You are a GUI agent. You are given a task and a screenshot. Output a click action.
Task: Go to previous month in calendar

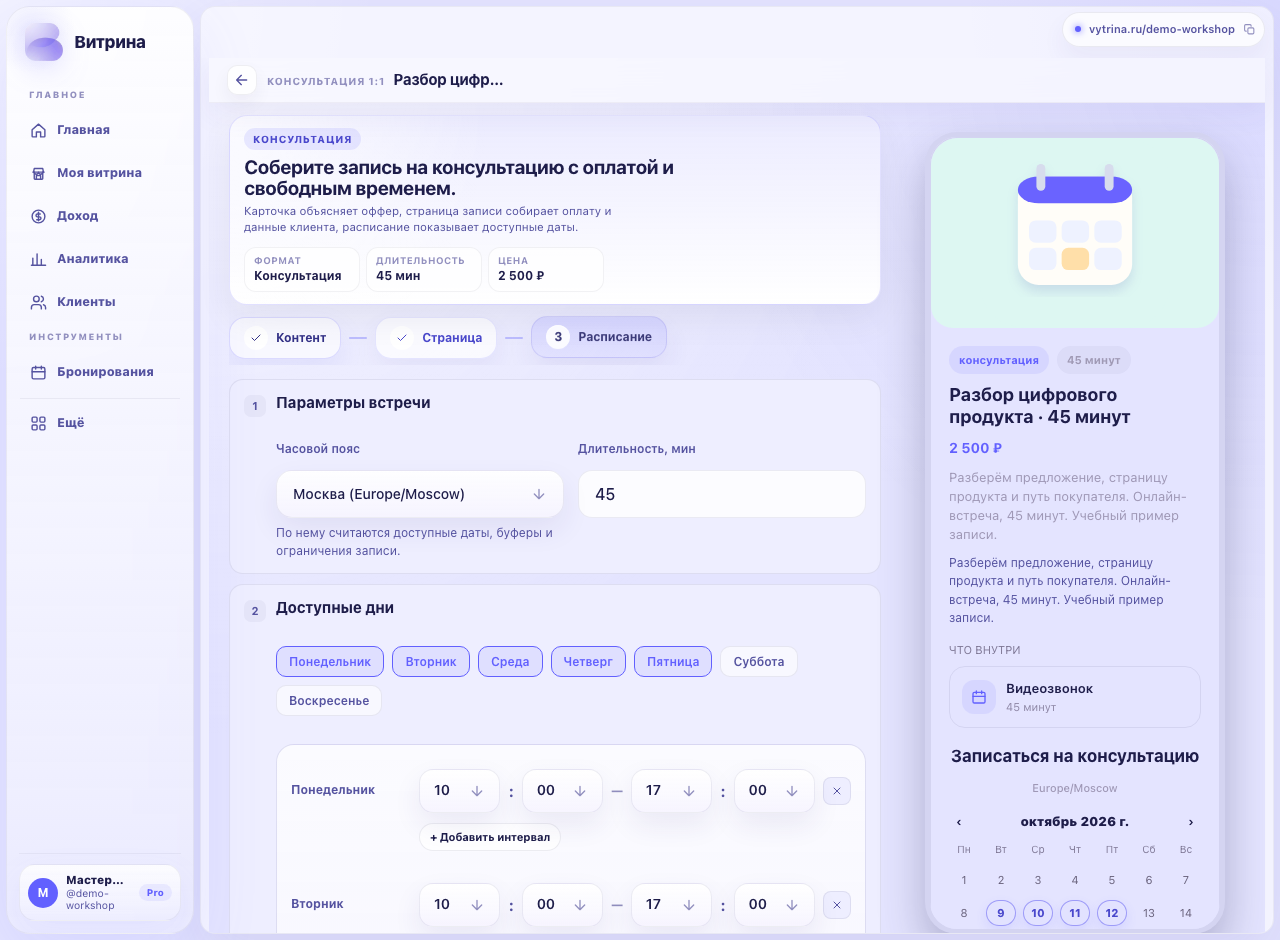click(959, 822)
